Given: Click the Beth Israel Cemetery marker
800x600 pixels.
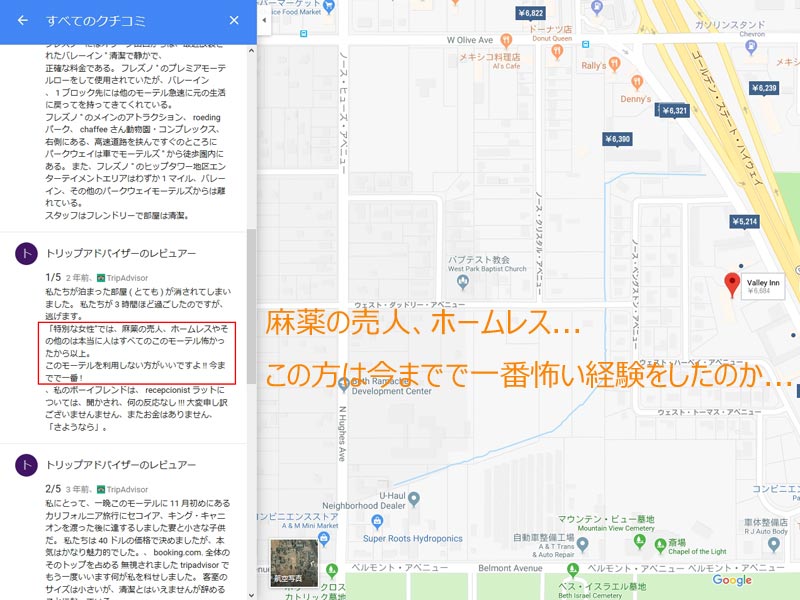Looking at the screenshot, I should click(572, 569).
